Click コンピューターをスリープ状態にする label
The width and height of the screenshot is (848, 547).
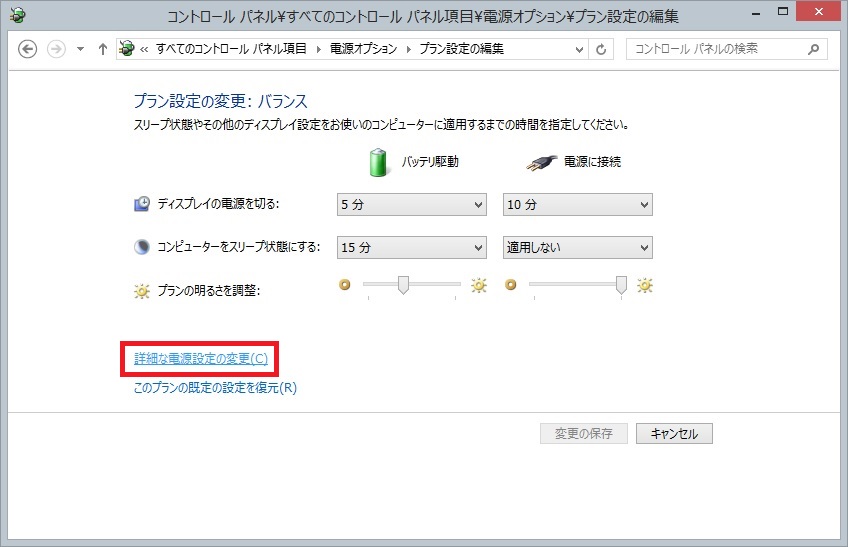pyautogui.click(x=238, y=247)
